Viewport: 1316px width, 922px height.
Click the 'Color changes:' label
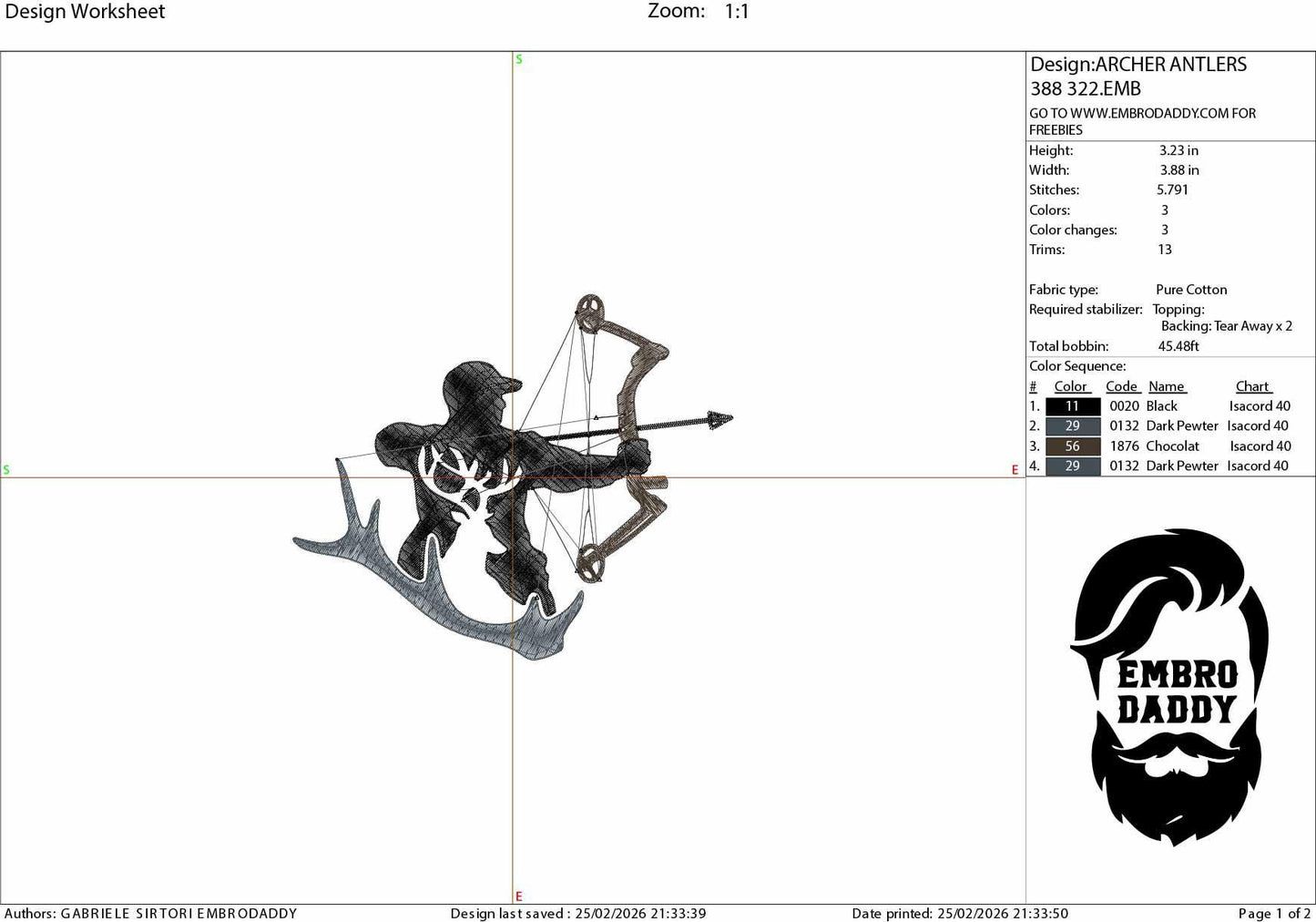point(1073,230)
